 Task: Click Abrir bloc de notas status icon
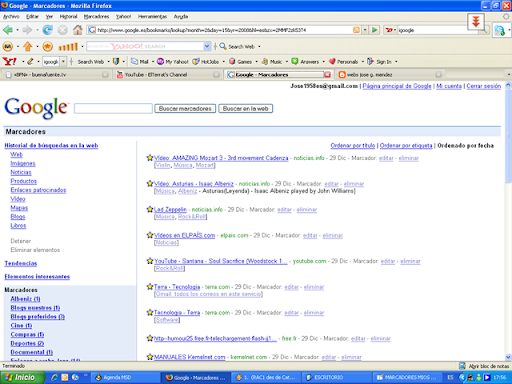(462, 366)
